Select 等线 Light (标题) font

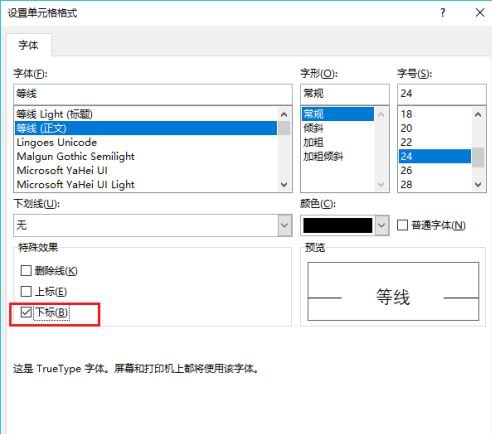[146, 114]
